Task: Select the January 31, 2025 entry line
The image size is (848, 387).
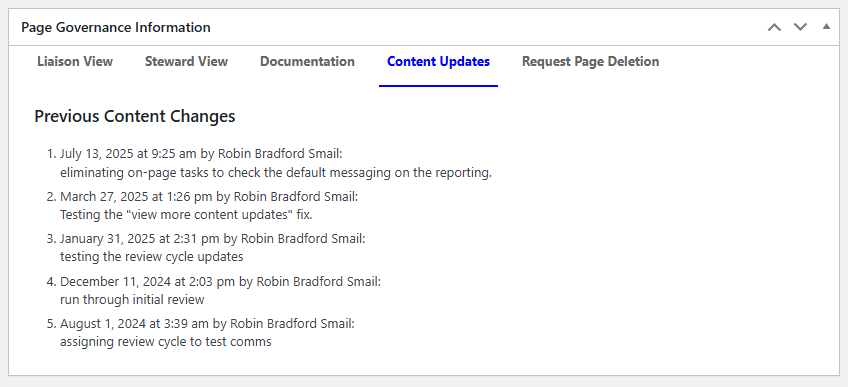Action: 213,238
